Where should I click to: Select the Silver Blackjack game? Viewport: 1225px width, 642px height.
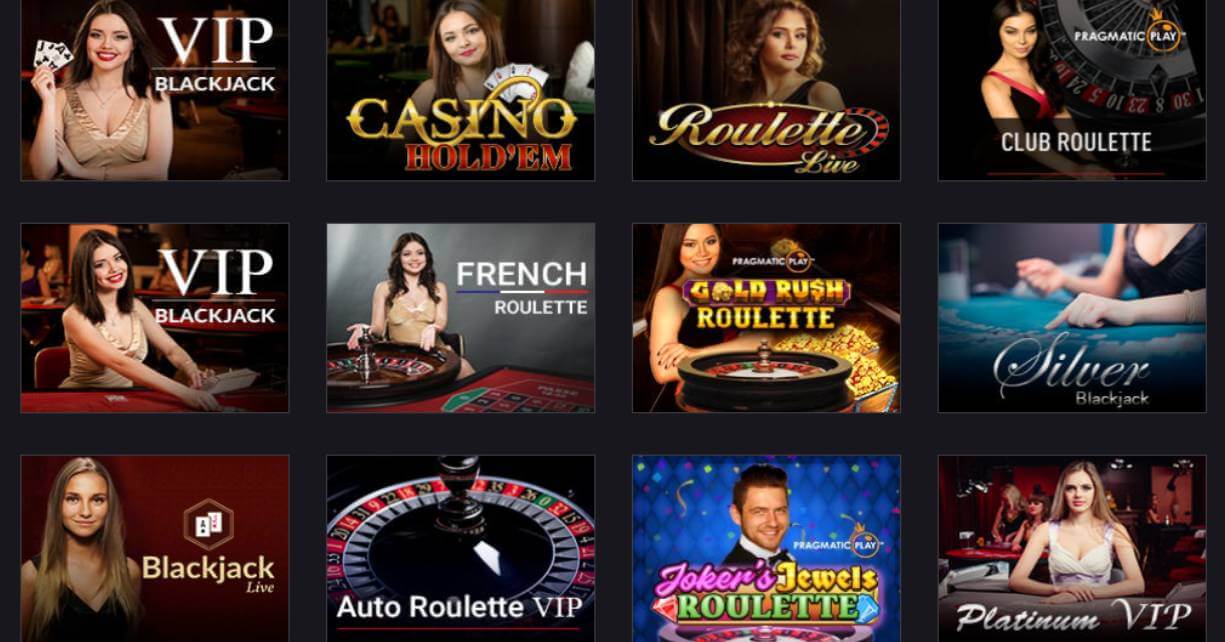(x=1072, y=318)
